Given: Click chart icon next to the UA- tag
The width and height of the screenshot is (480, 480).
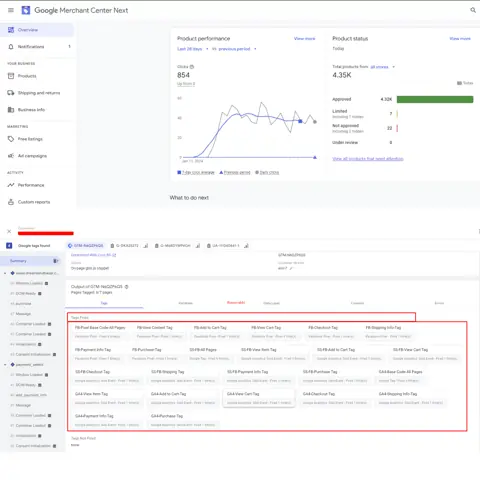Looking at the screenshot, I should [x=246, y=246].
